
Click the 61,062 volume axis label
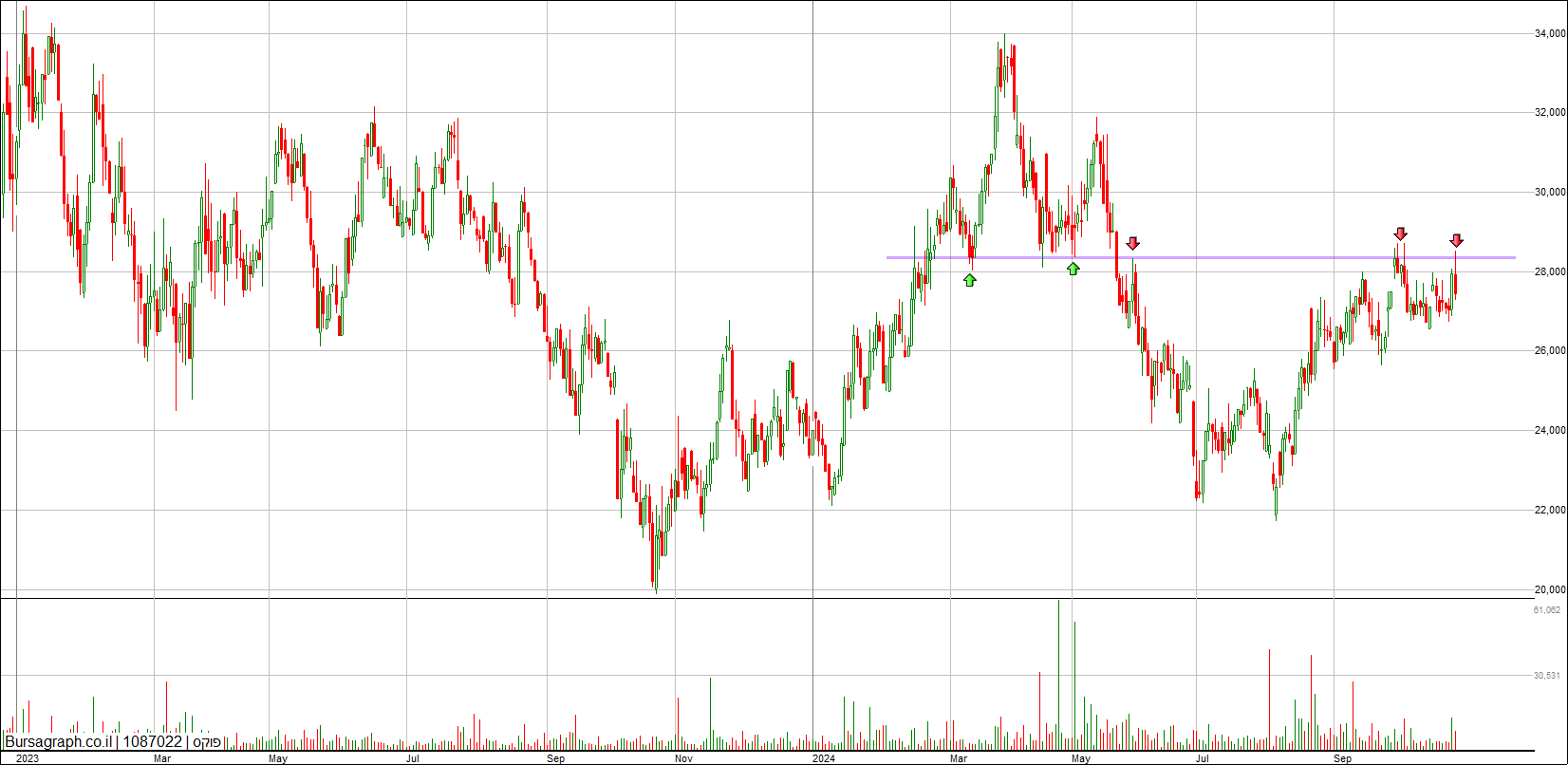pyautogui.click(x=1547, y=610)
